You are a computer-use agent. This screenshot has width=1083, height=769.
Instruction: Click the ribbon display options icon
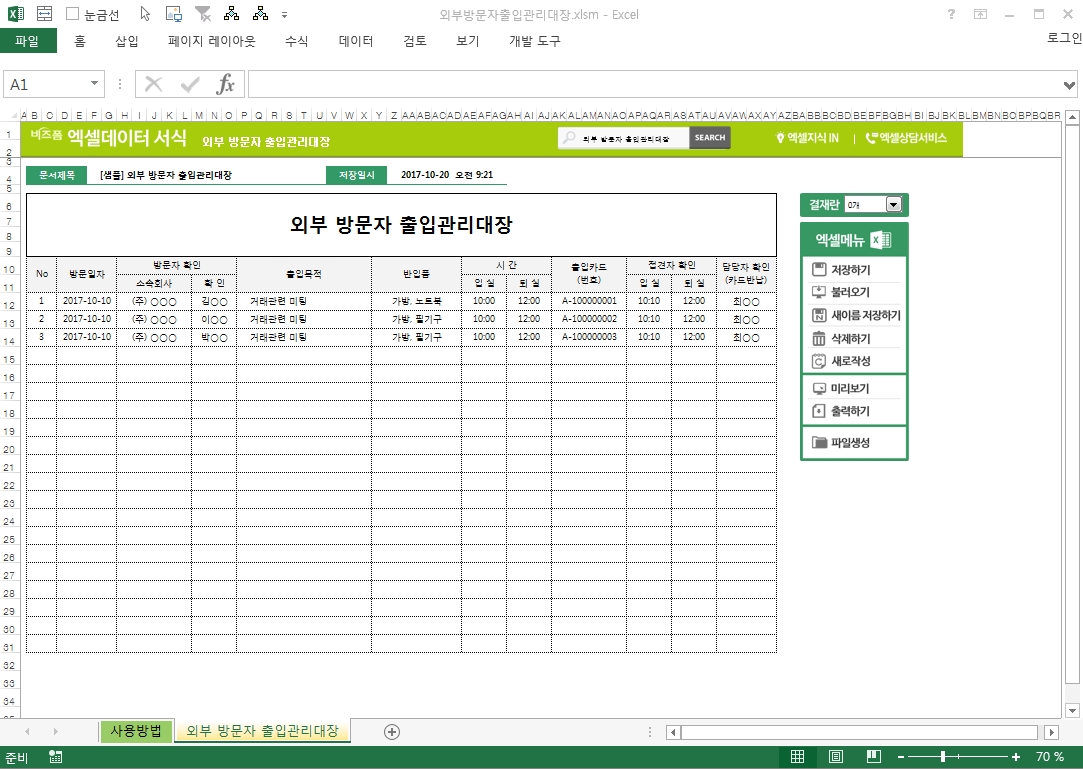980,14
